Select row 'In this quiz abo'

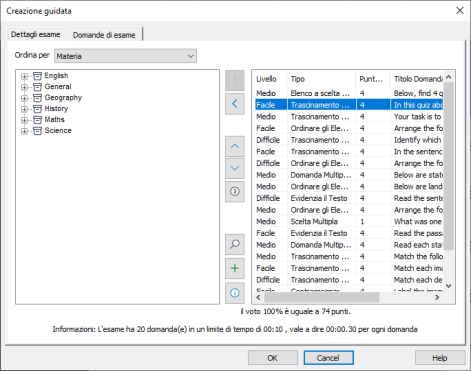348,105
